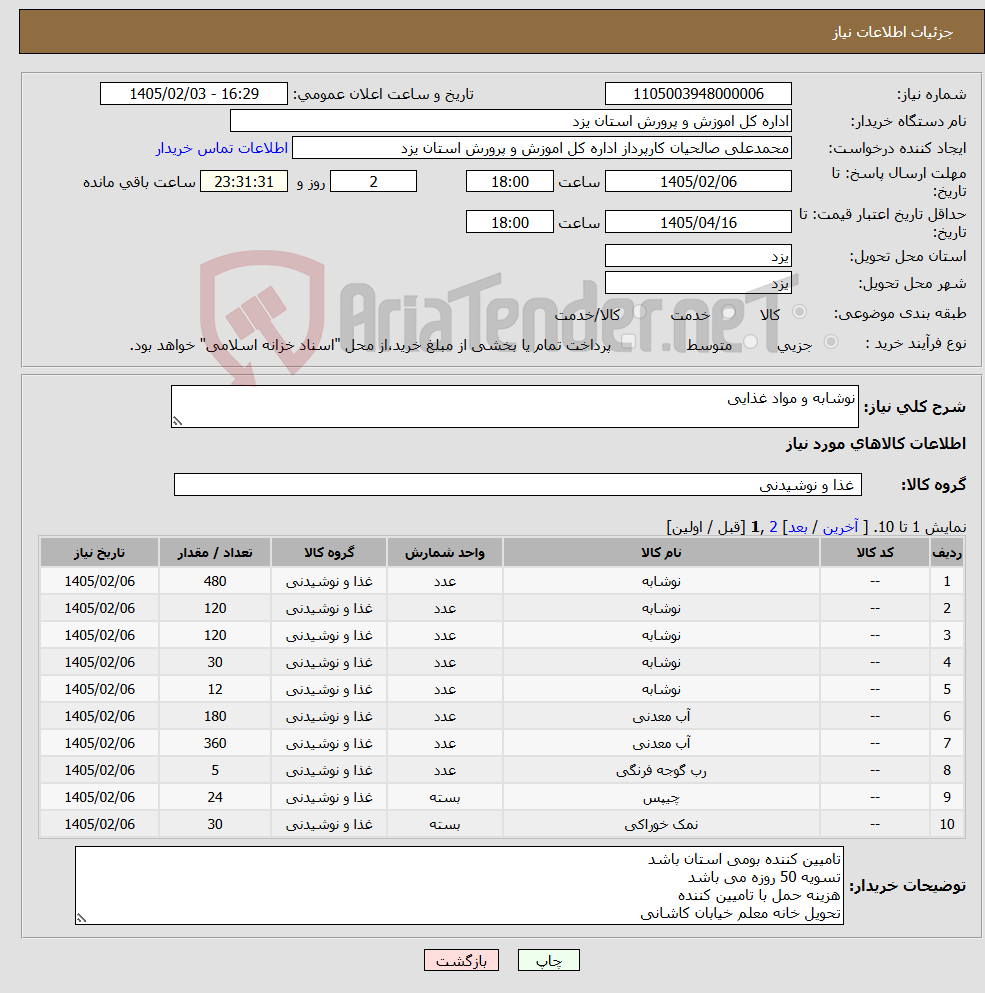985x993 pixels.
Task: Click چیپس item name in row 9
Action: 661,797
